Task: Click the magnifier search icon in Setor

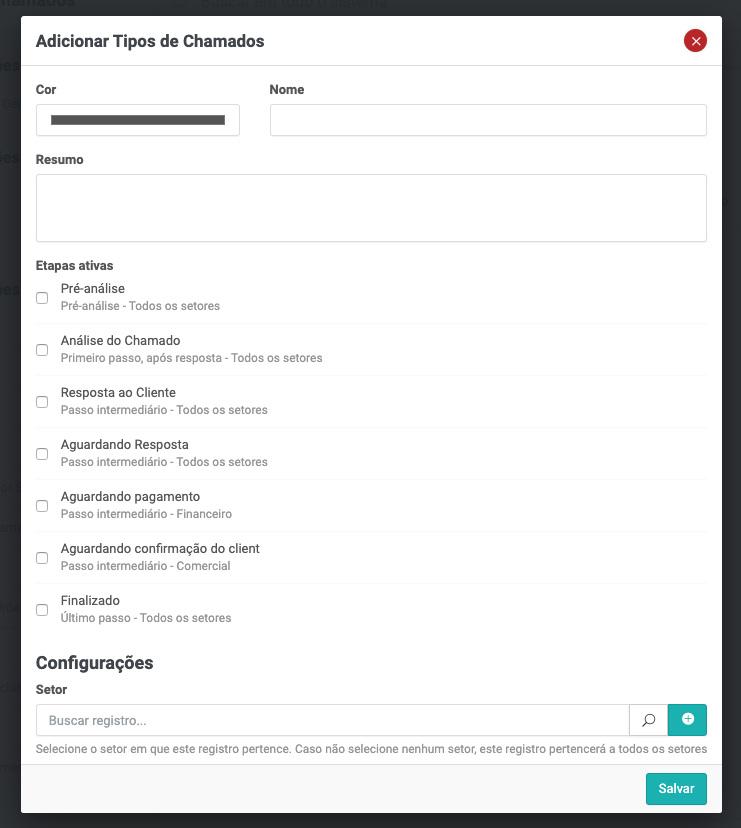Action: [x=648, y=720]
